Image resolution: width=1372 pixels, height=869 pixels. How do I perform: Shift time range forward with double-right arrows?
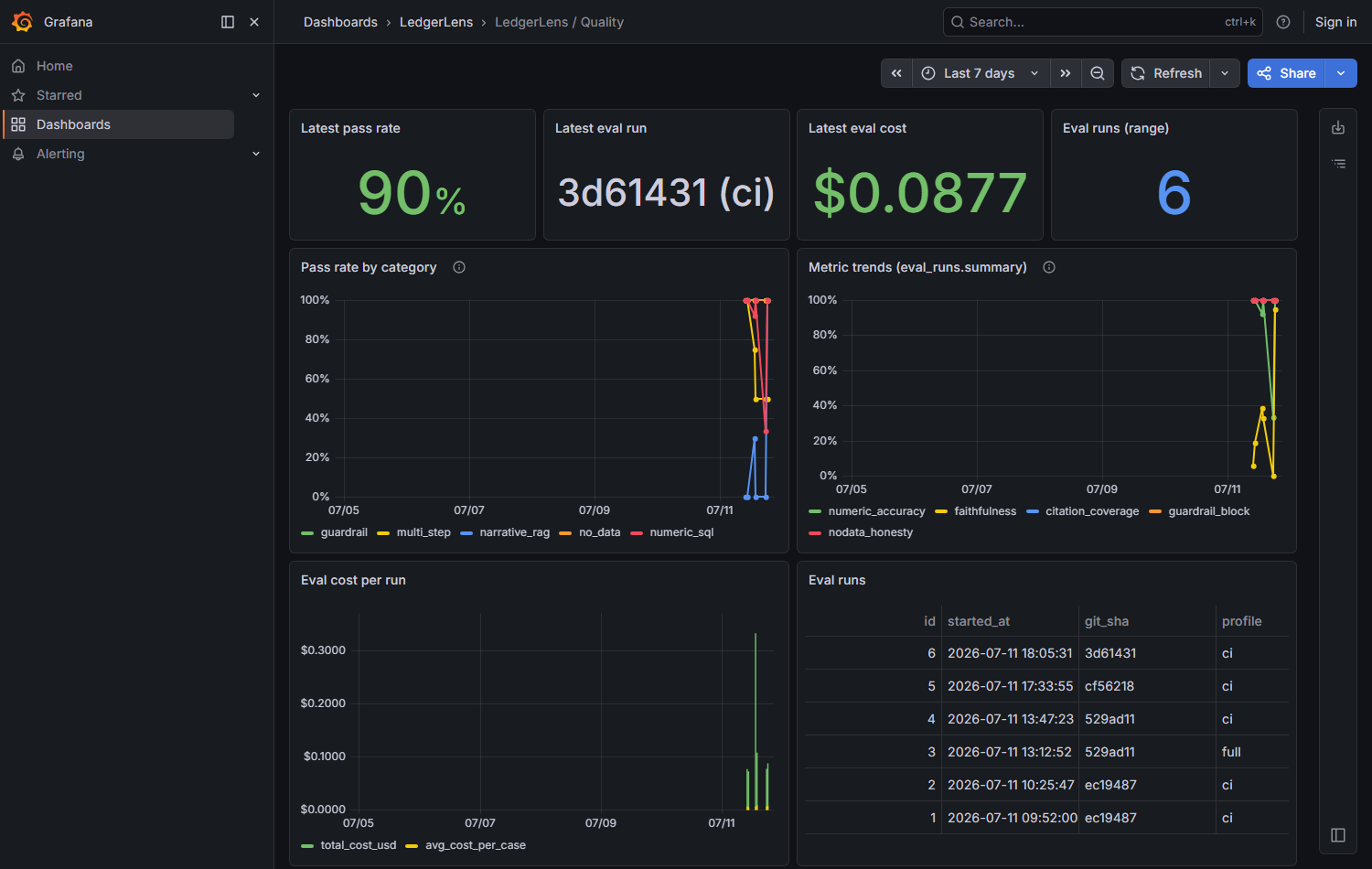1066,73
